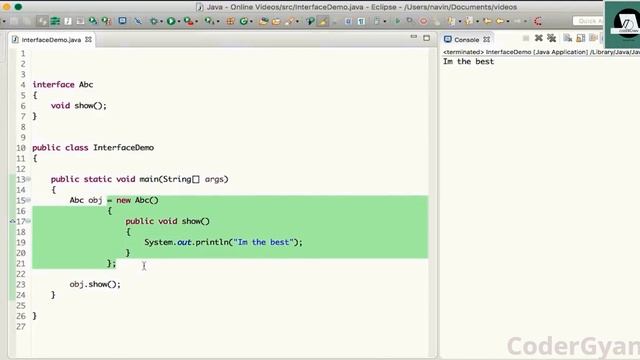Image resolution: width=640 pixels, height=360 pixels.
Task: Click the red dotted circle toolbar icon
Action: pos(538,21)
